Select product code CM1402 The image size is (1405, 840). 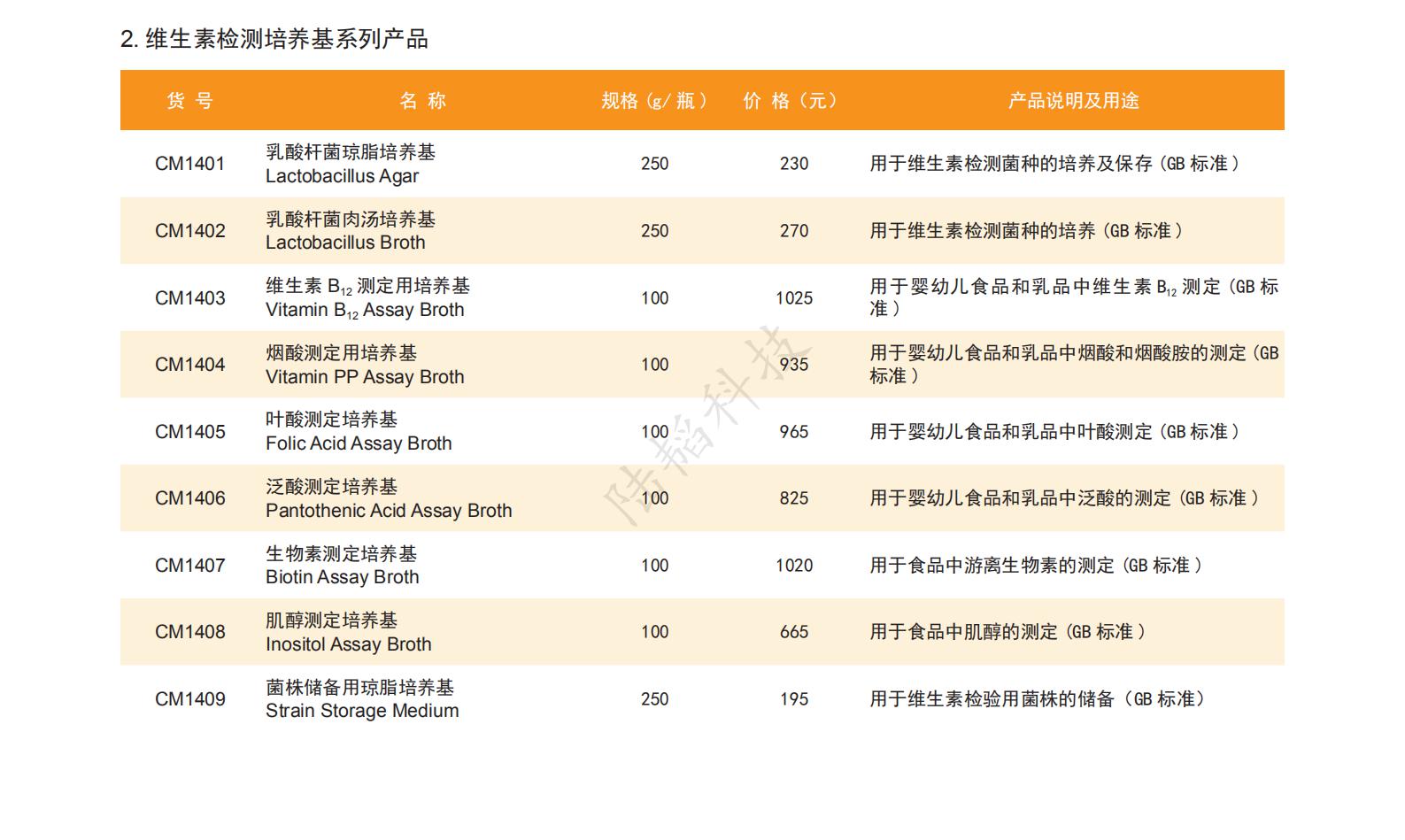[x=190, y=231]
